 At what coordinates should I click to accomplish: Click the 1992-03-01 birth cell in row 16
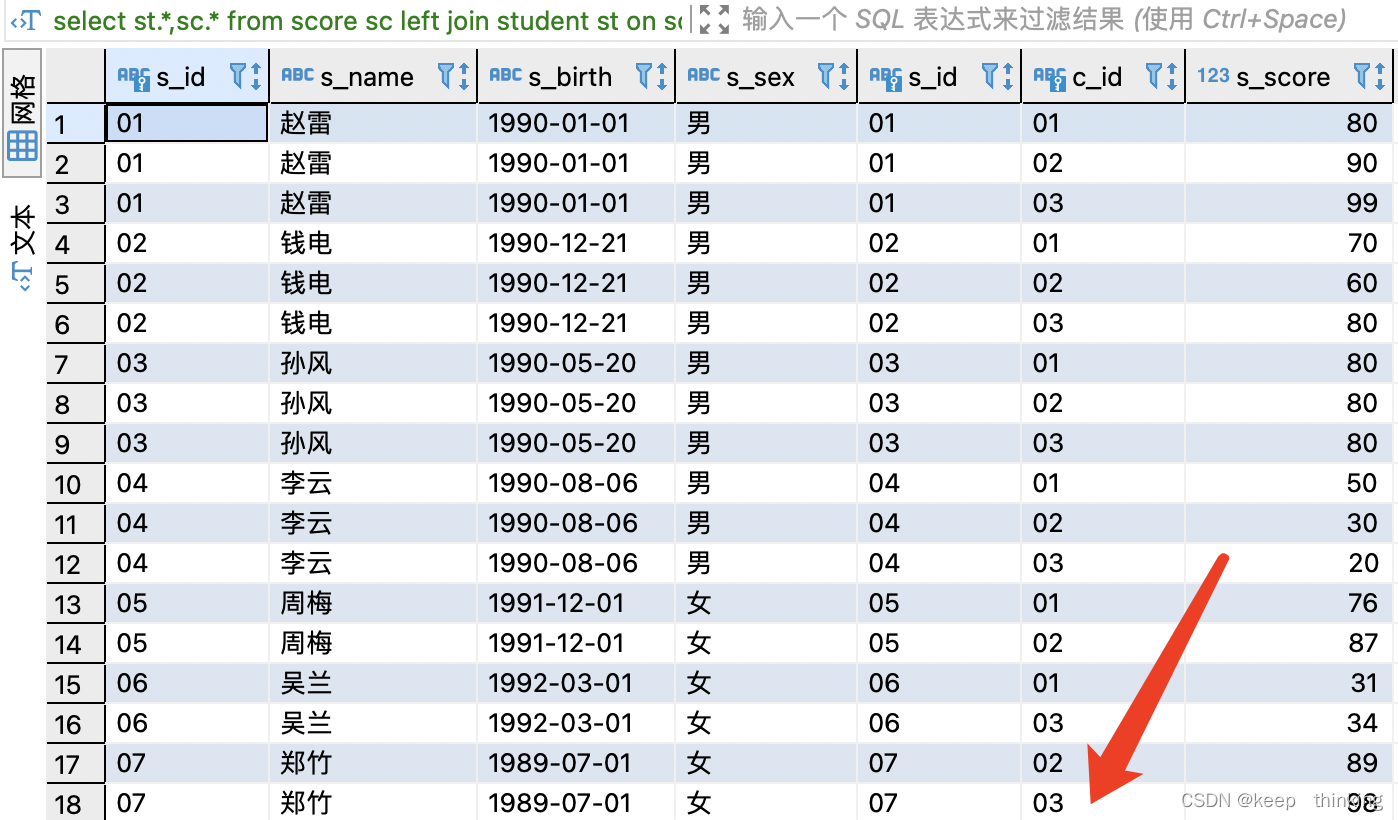point(577,723)
